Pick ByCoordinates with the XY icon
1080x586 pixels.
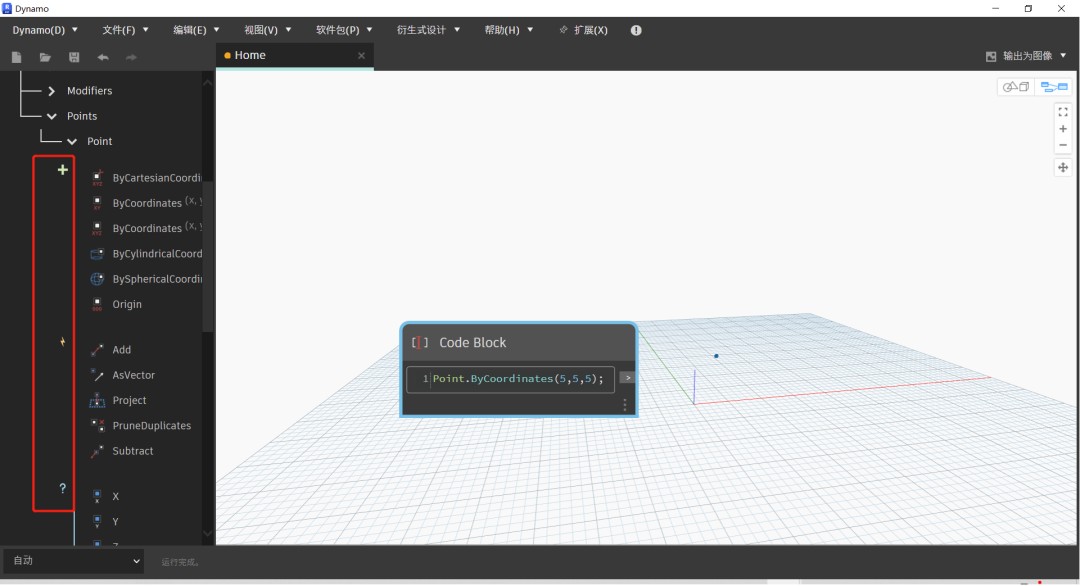(97, 203)
